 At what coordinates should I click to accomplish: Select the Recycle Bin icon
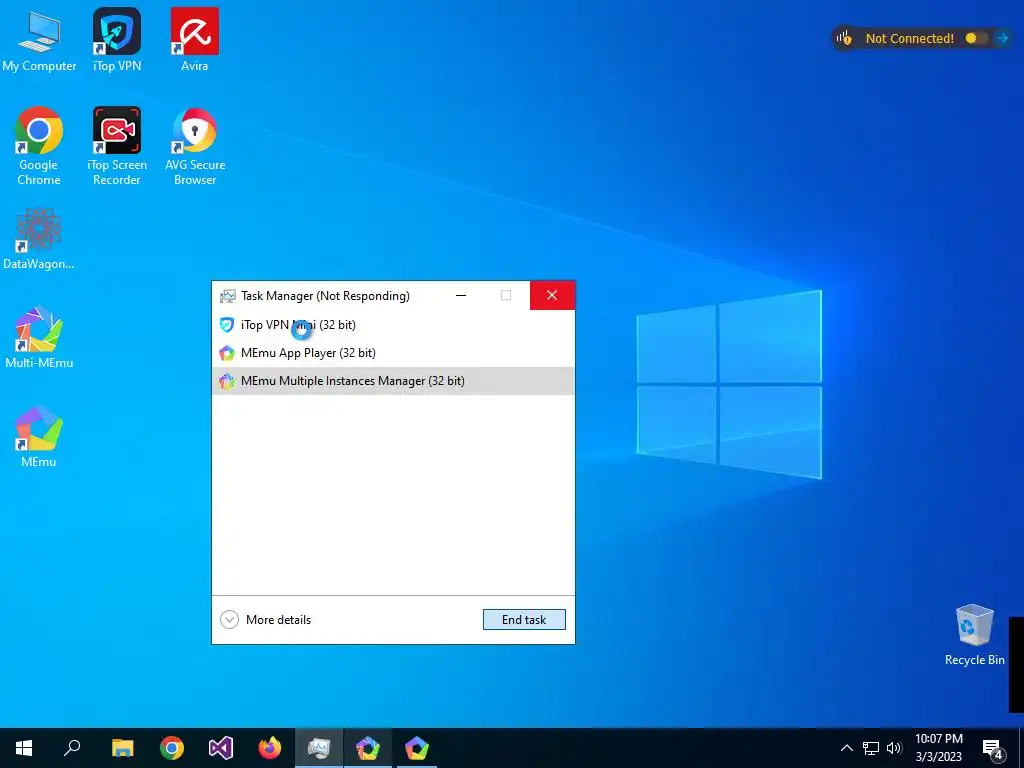pos(974,635)
